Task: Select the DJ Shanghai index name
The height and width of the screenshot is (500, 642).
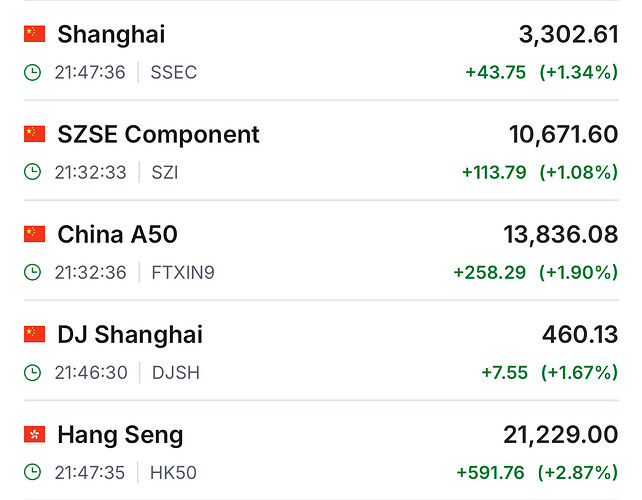Action: (x=130, y=334)
